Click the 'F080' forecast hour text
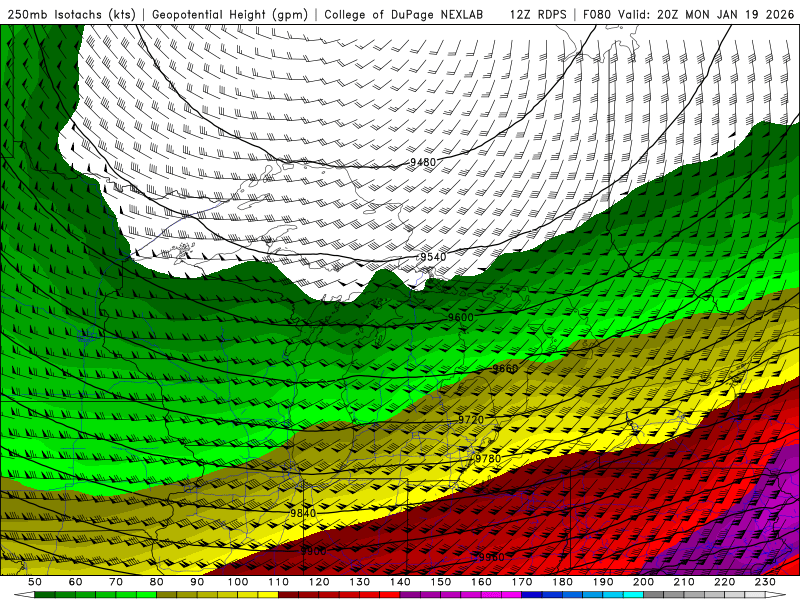Image resolution: width=800 pixels, height=600 pixels. [x=597, y=15]
